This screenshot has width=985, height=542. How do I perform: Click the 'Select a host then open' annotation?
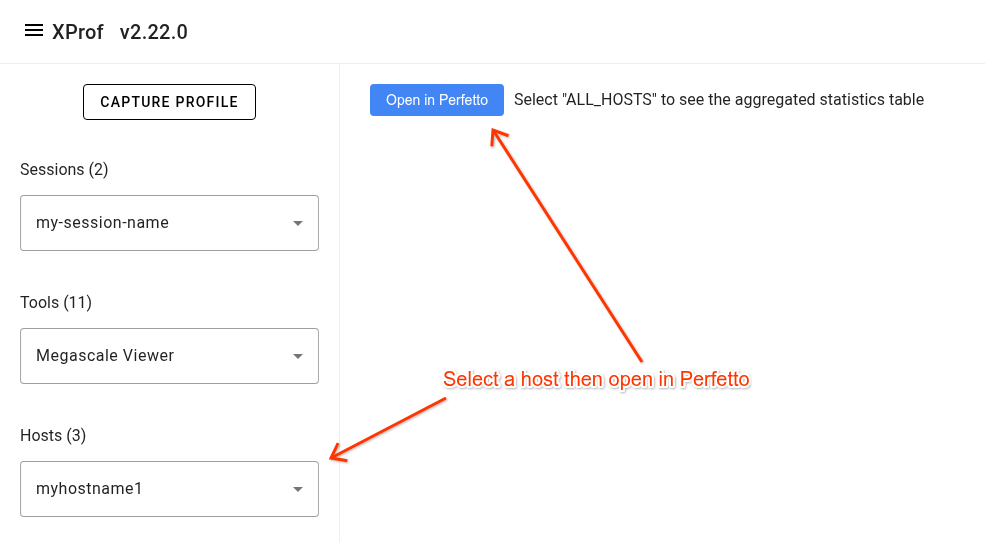click(596, 380)
